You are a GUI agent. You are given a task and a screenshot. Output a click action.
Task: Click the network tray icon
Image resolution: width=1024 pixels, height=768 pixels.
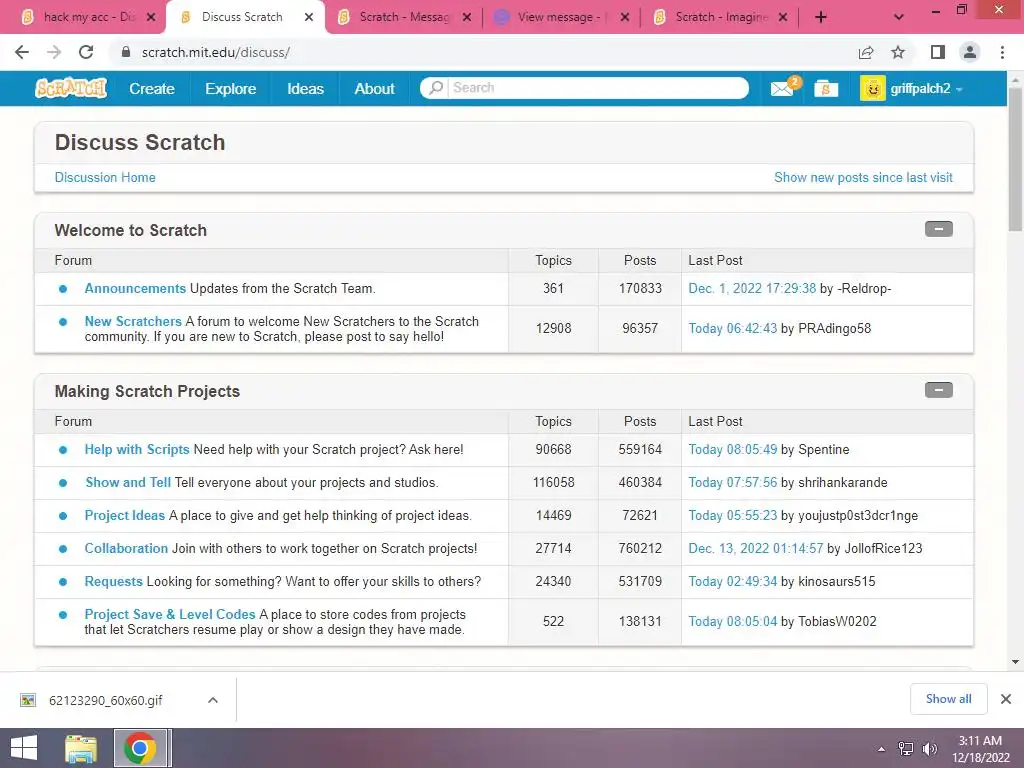click(x=906, y=749)
